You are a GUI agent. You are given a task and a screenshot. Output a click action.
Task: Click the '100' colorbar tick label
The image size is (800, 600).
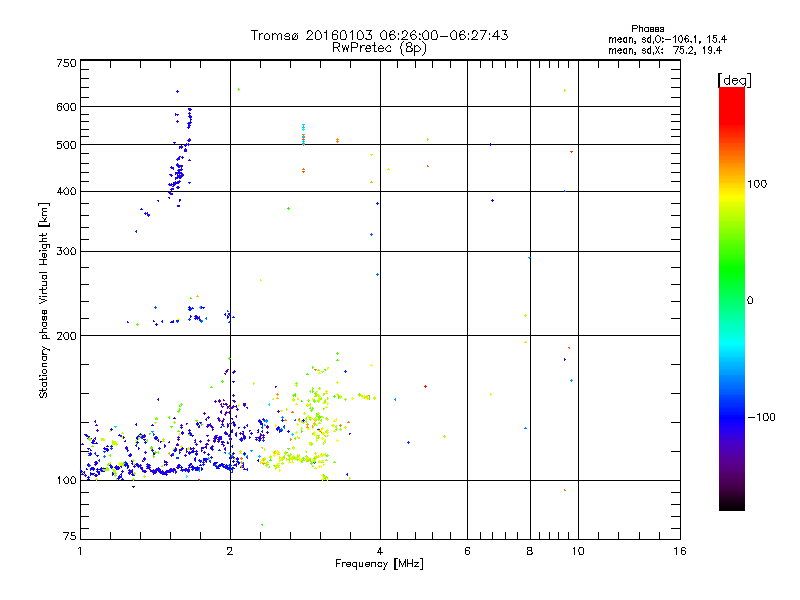(757, 184)
